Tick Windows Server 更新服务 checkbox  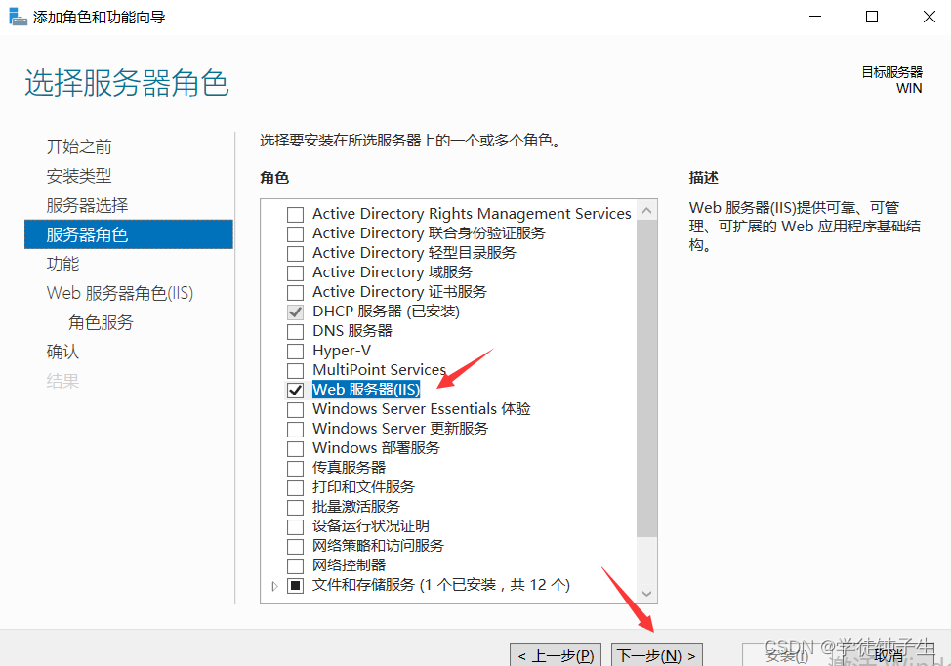(295, 429)
